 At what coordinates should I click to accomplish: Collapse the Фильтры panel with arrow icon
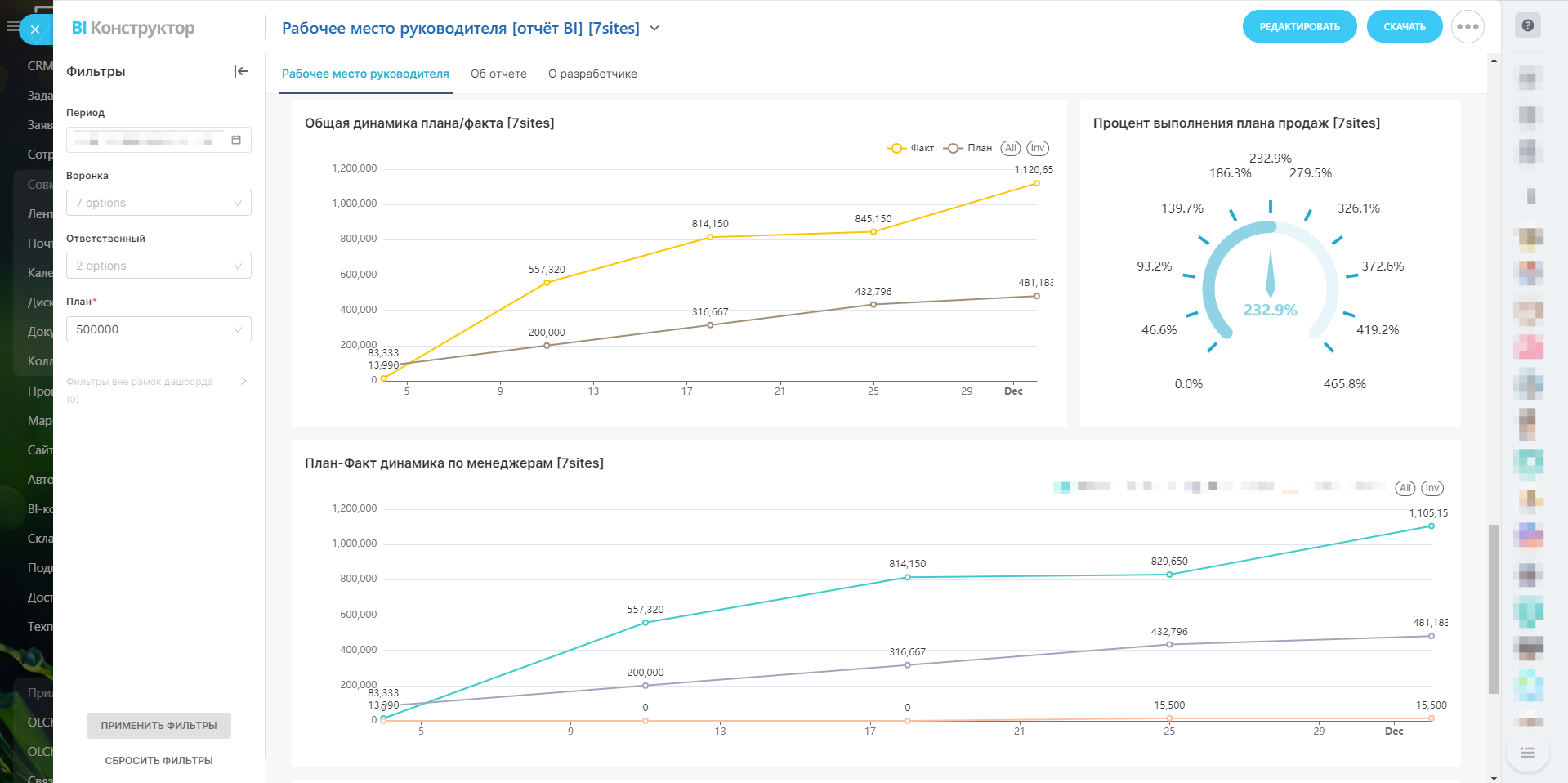pyautogui.click(x=241, y=71)
